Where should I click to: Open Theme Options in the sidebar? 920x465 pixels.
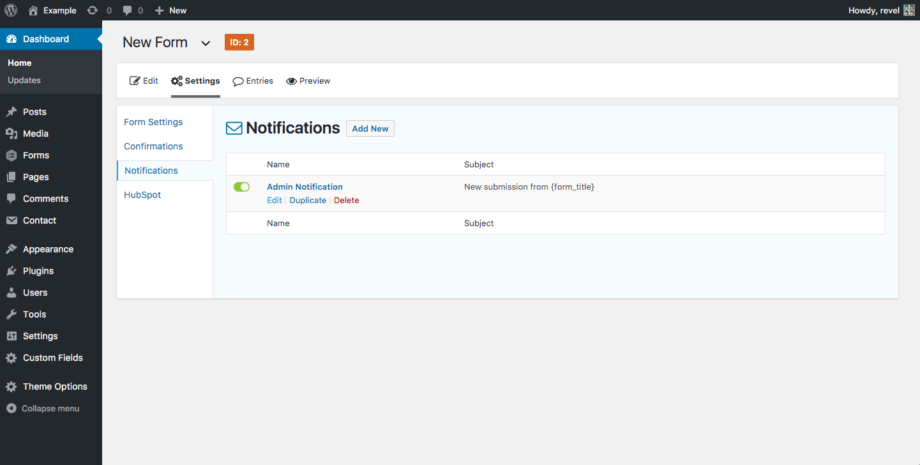54,387
